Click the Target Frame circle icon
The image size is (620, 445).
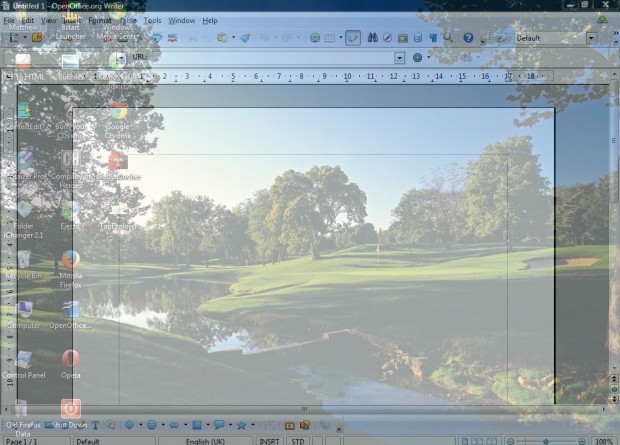[417, 58]
